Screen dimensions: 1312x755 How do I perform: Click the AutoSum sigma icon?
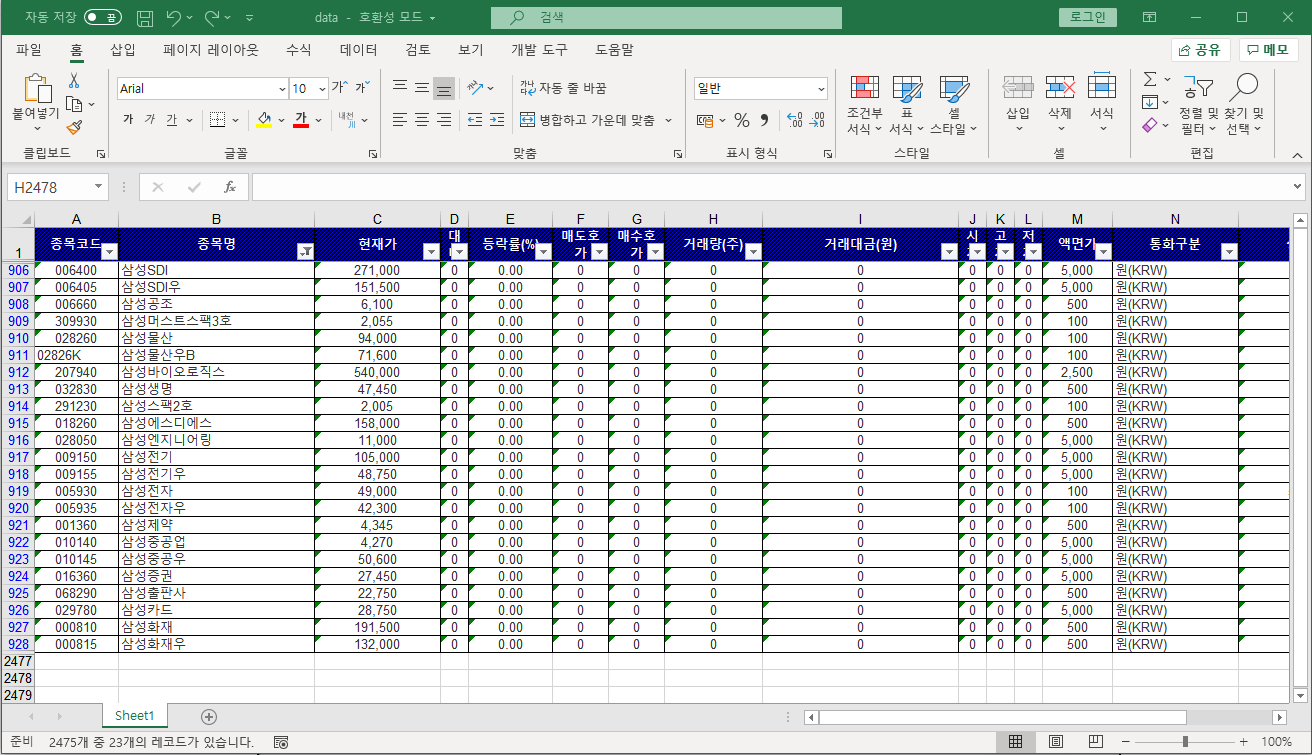coord(1150,79)
